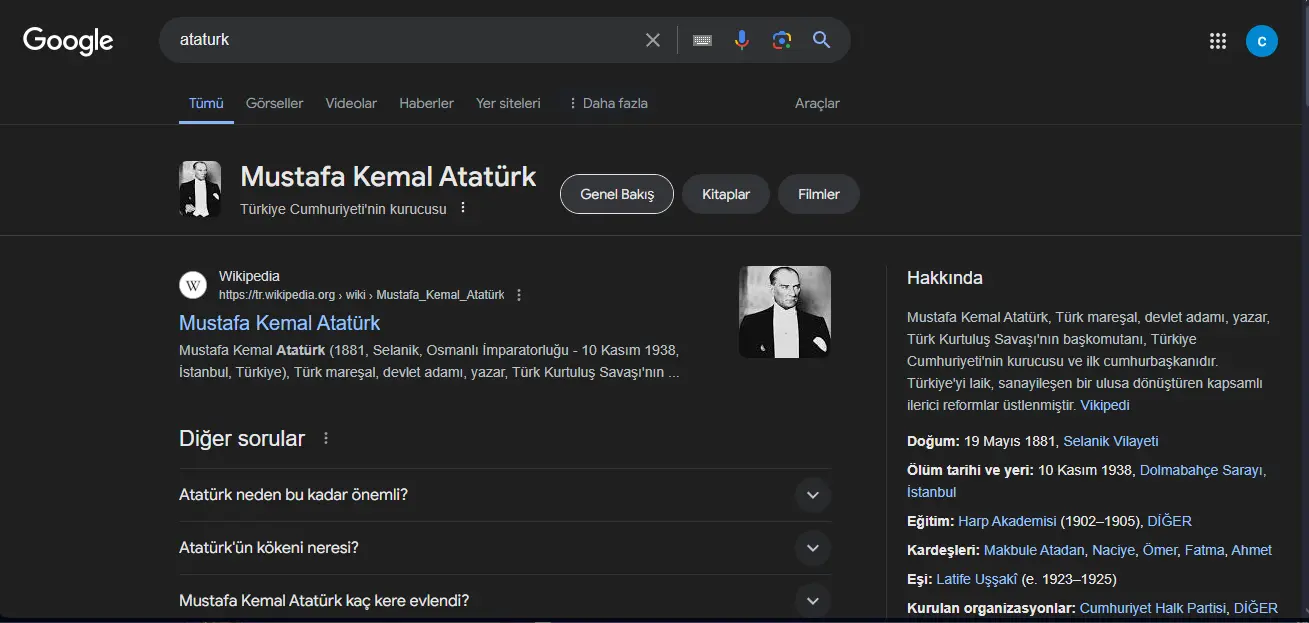The width and height of the screenshot is (1309, 623).
Task: Open the Atatürk portrait beside Wikipedia result
Action: click(785, 312)
